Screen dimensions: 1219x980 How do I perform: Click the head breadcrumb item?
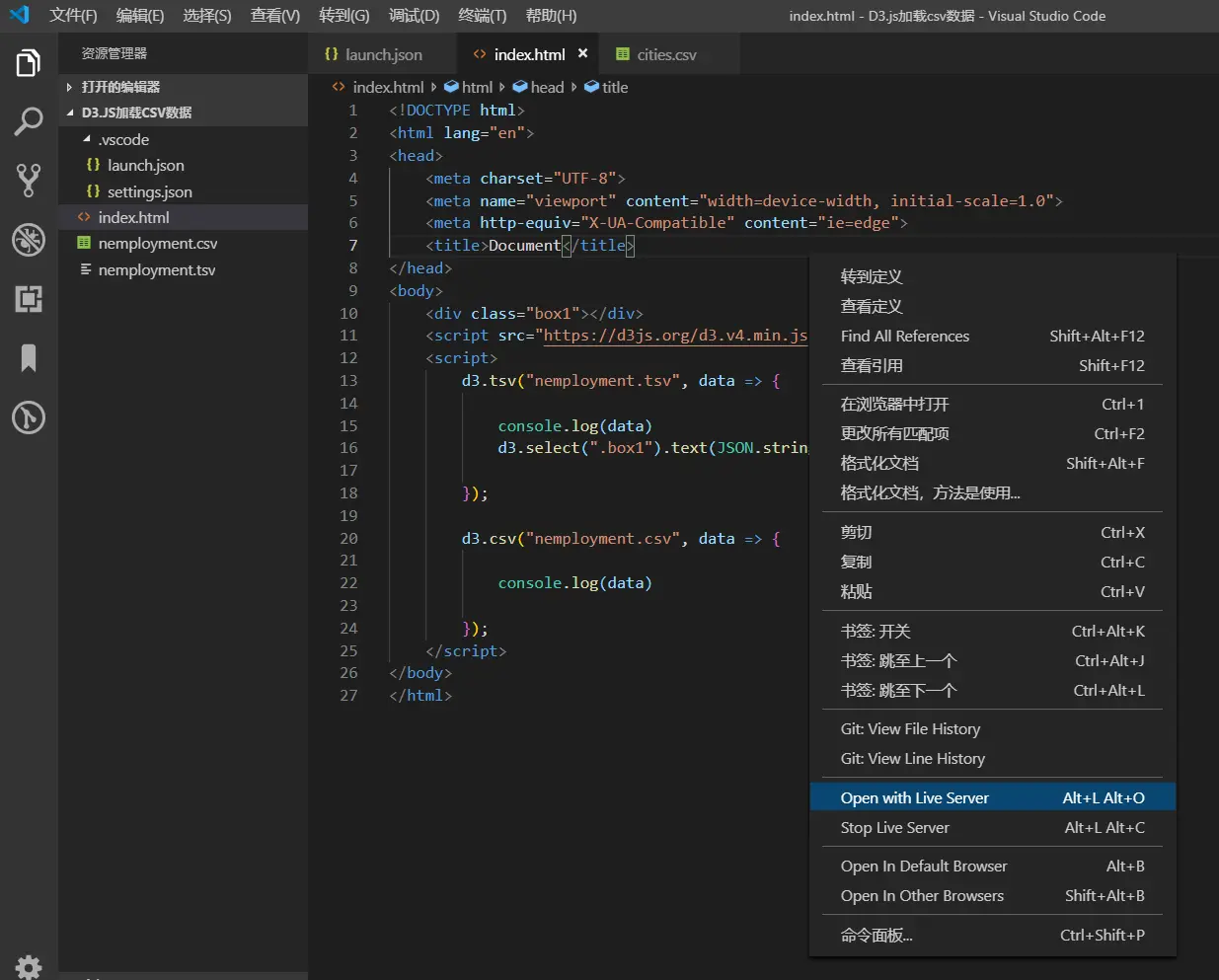click(547, 87)
